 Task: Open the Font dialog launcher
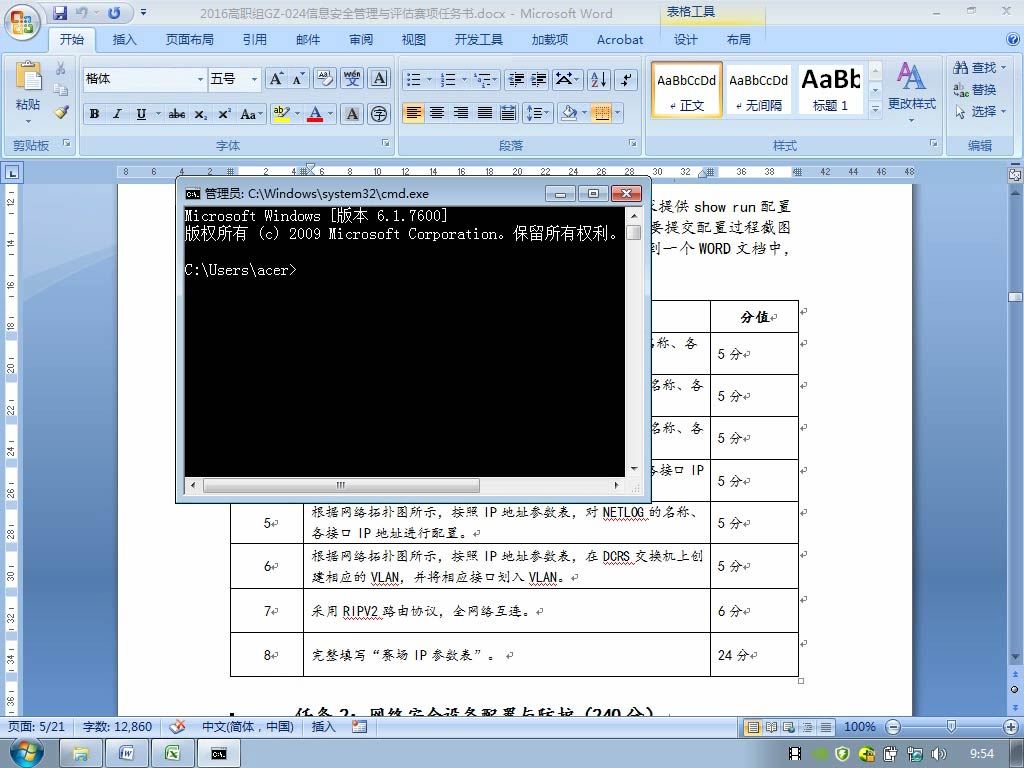coord(386,142)
